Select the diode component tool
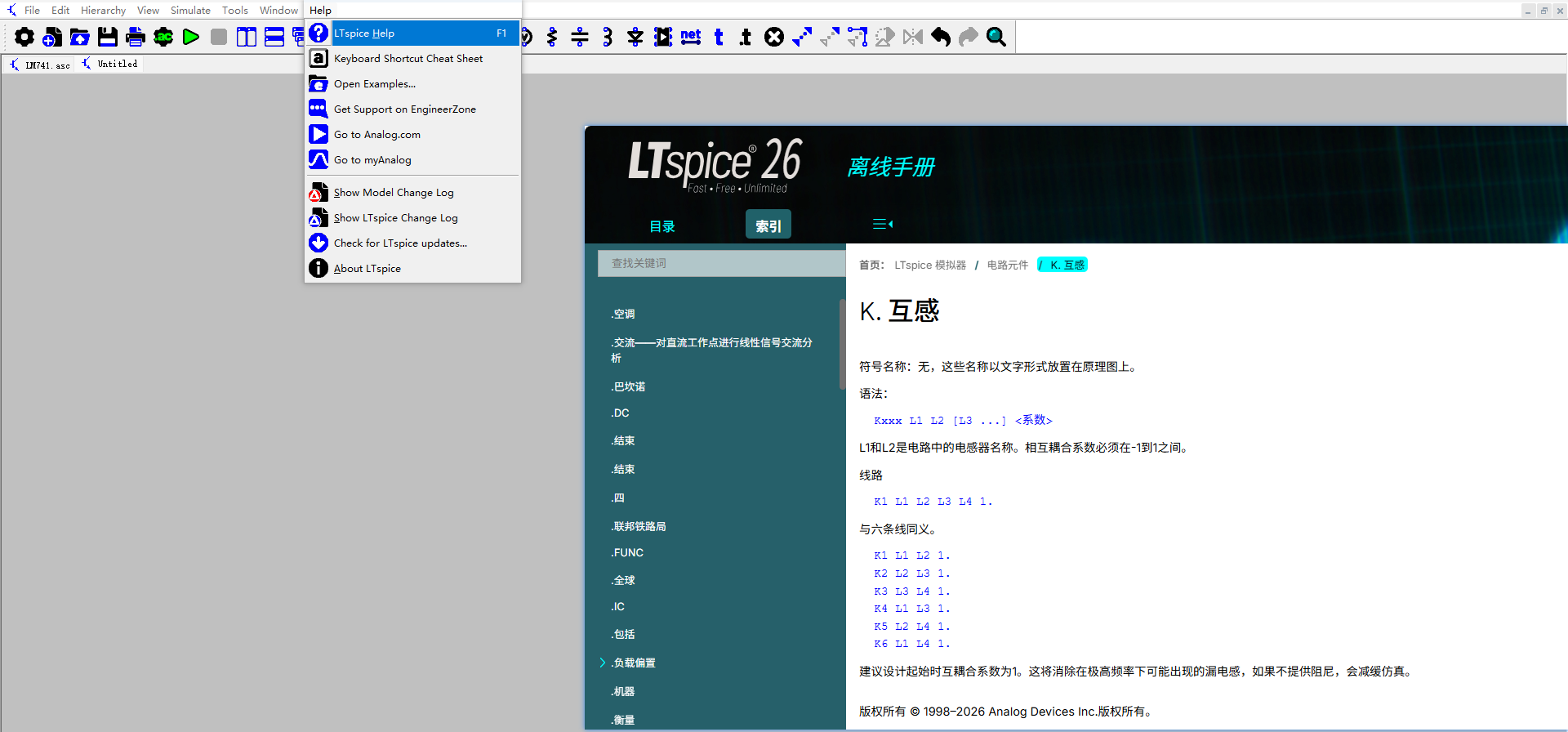 635,37
